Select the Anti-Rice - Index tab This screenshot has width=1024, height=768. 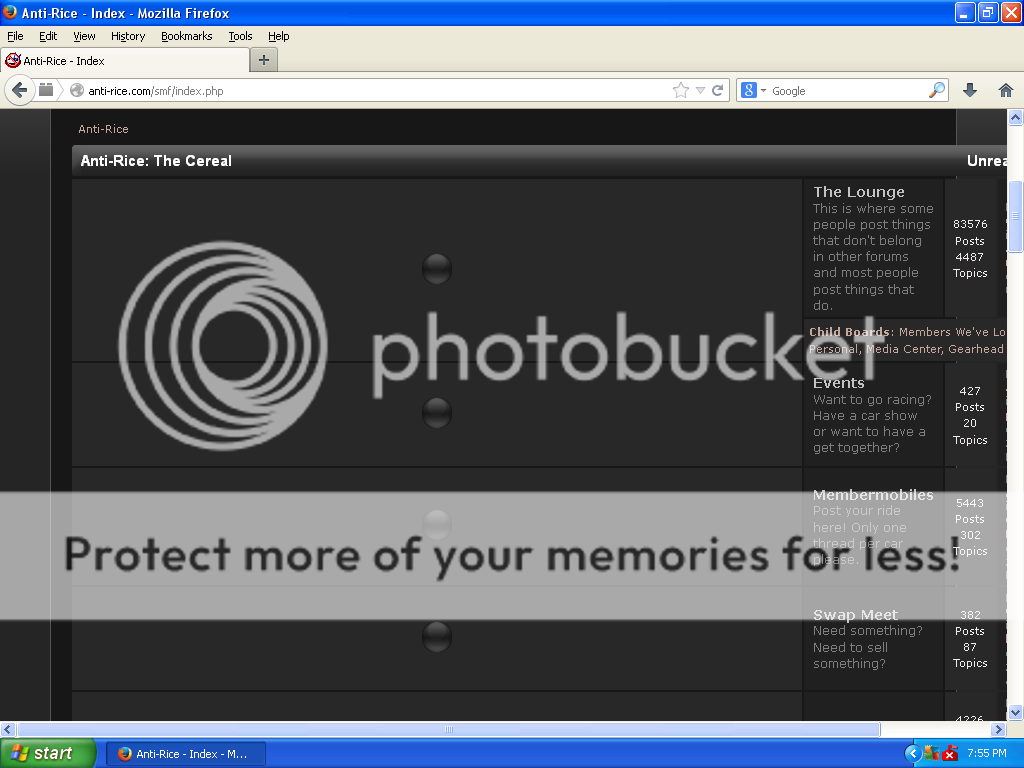pos(125,61)
